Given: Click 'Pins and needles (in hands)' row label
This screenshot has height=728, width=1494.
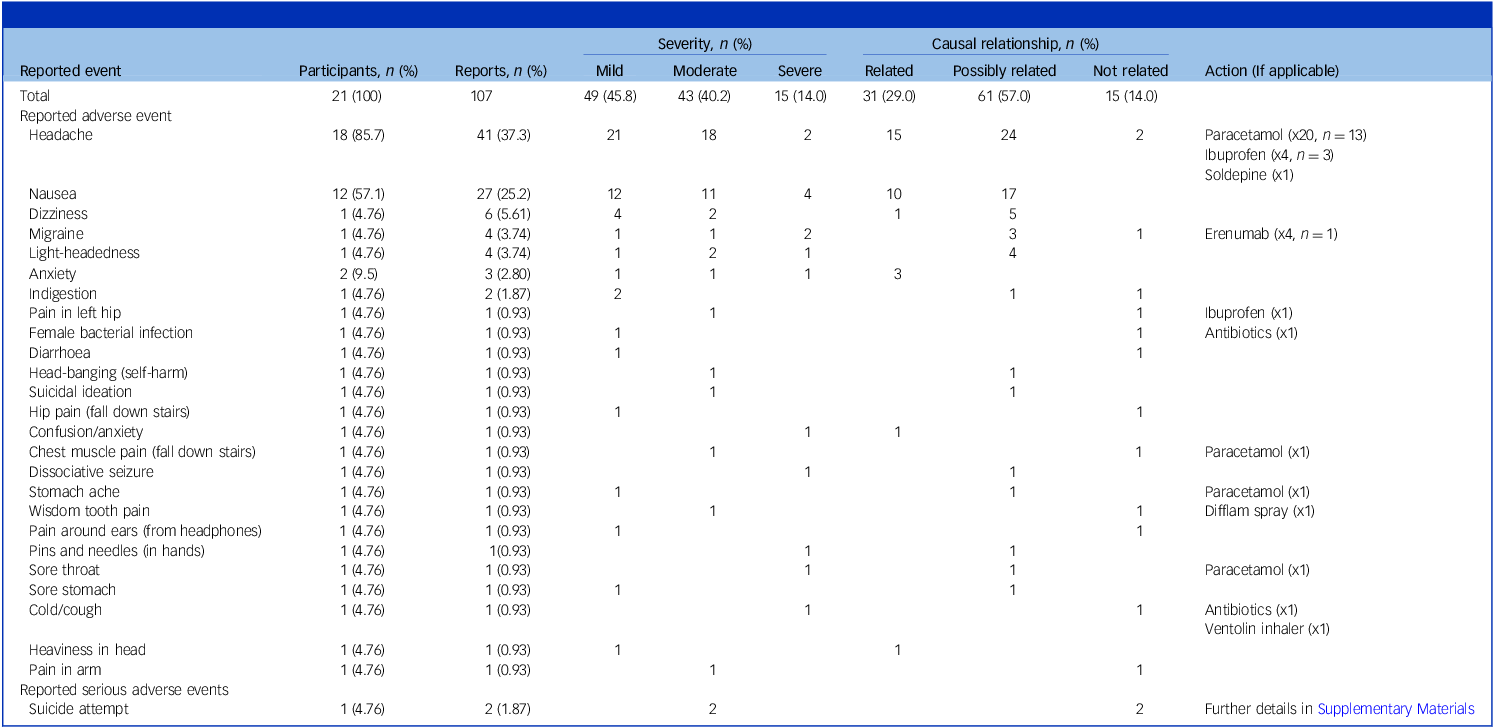Looking at the screenshot, I should 117,551.
